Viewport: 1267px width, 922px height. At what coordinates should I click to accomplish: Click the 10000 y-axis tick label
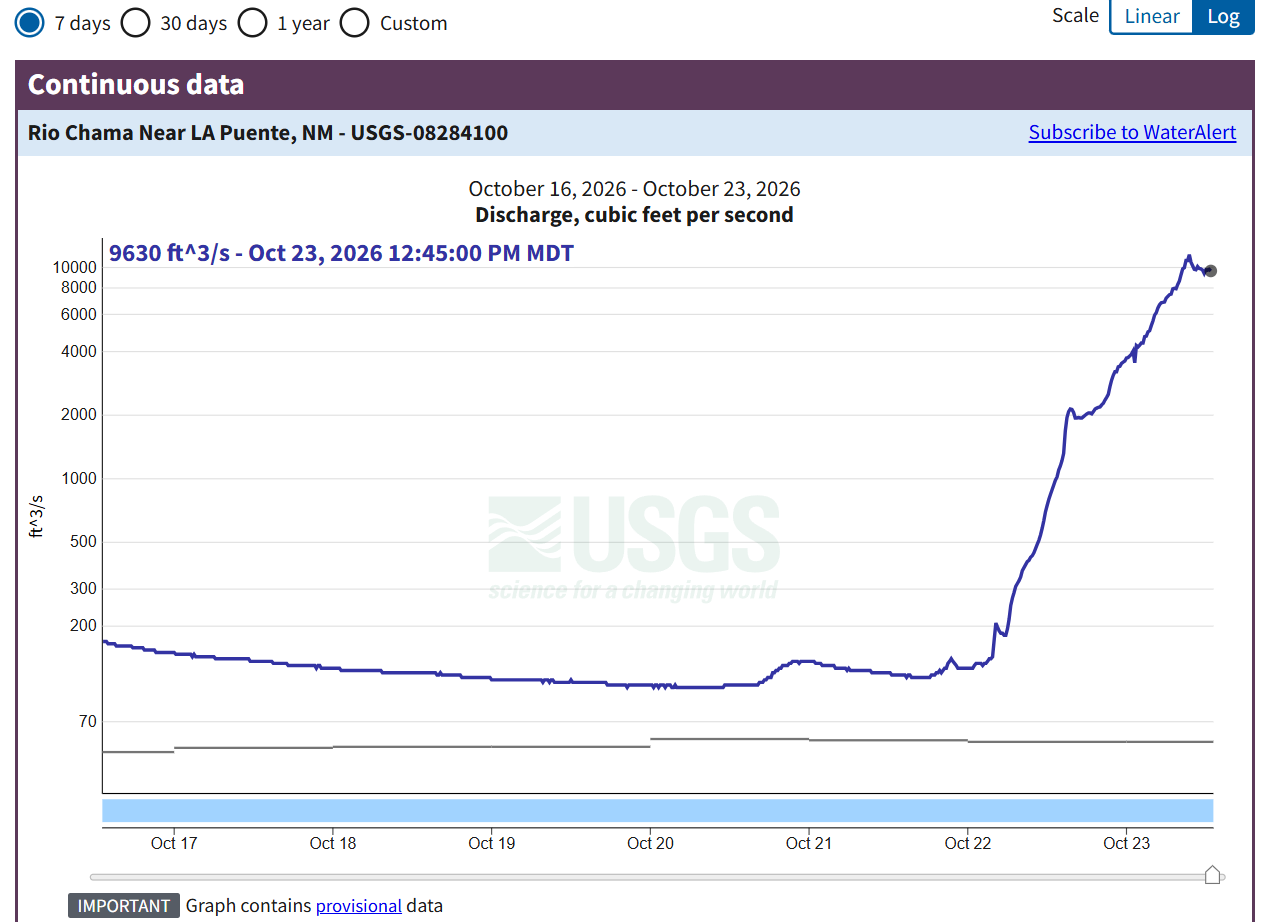click(x=75, y=268)
